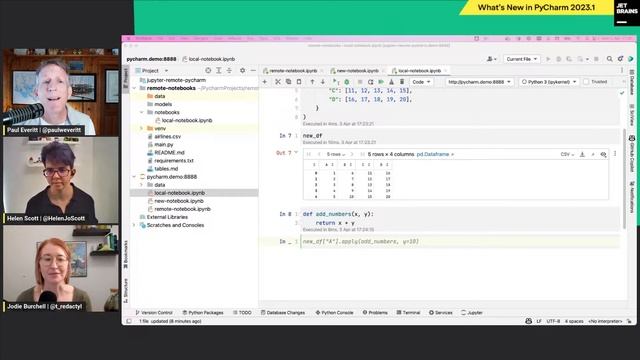Viewport: 640px width, 360px height.
Task: Go to next page of dataframe rows
Action: [x=352, y=154]
